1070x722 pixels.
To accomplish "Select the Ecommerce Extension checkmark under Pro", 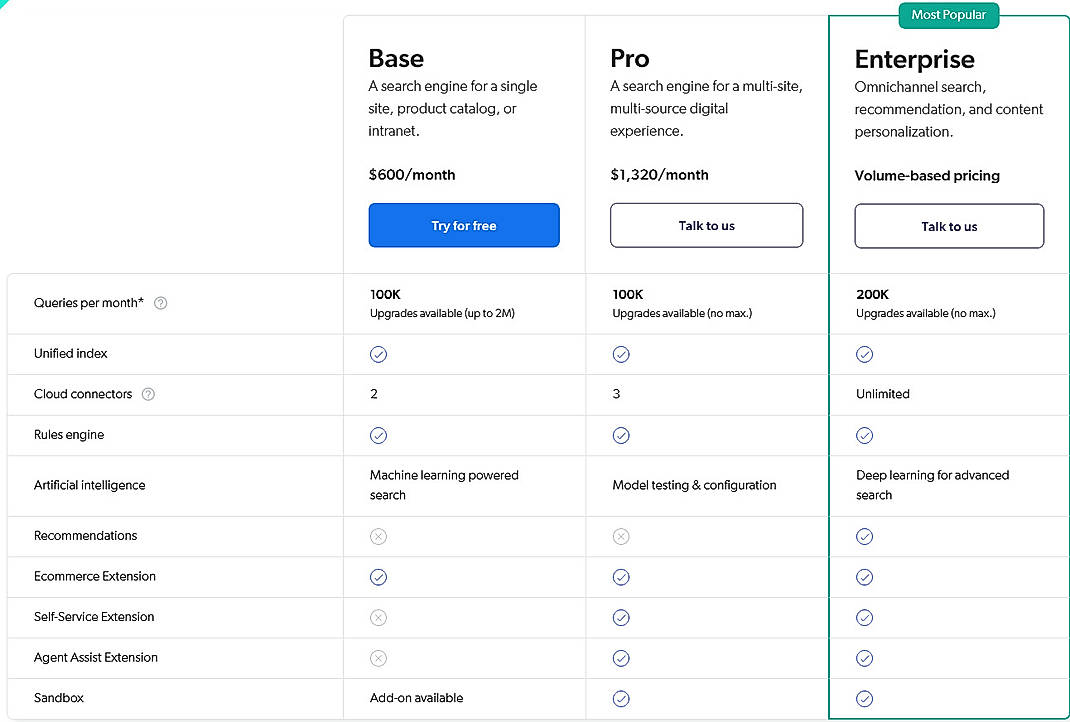I will (x=621, y=577).
